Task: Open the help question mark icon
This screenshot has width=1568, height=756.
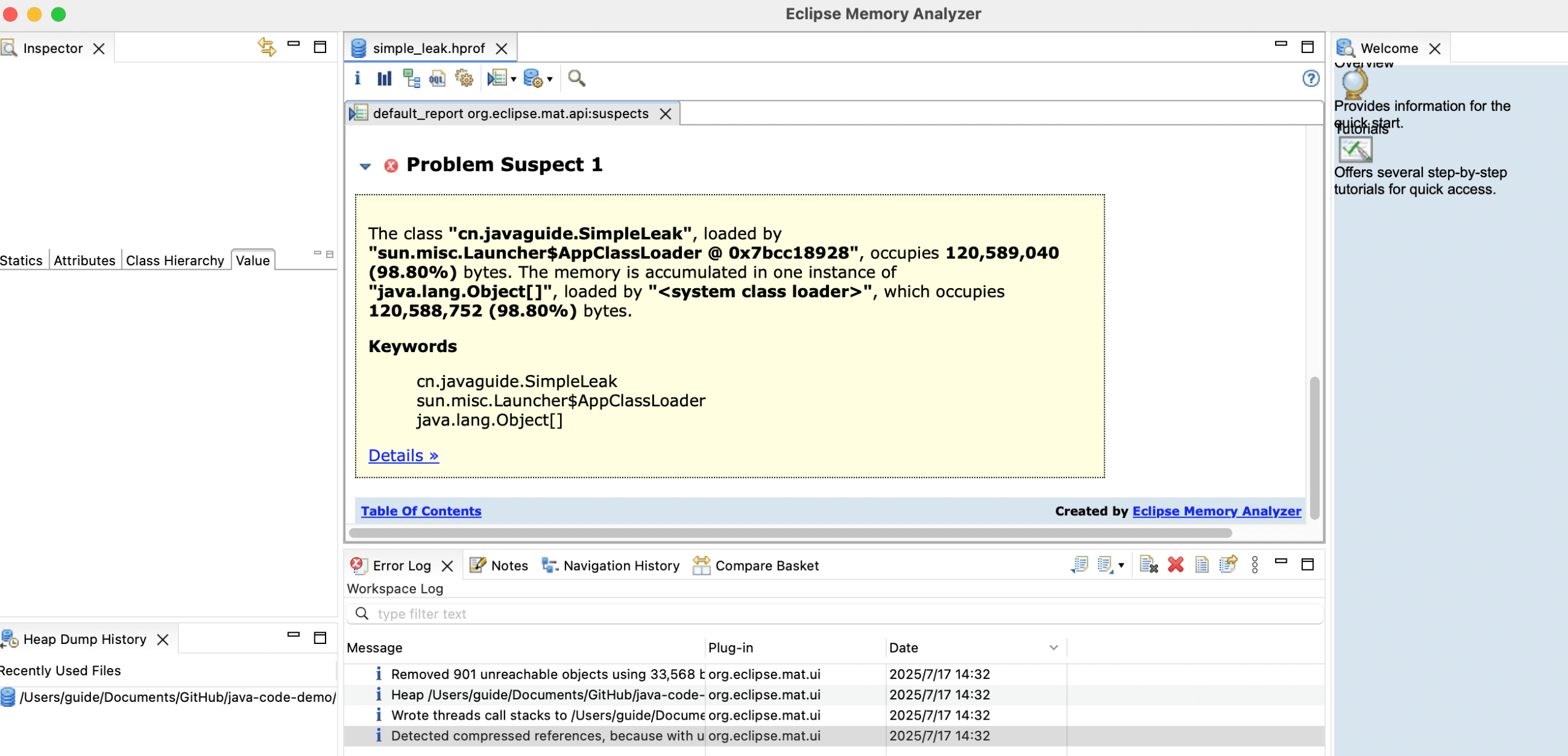Action: pos(1310,78)
